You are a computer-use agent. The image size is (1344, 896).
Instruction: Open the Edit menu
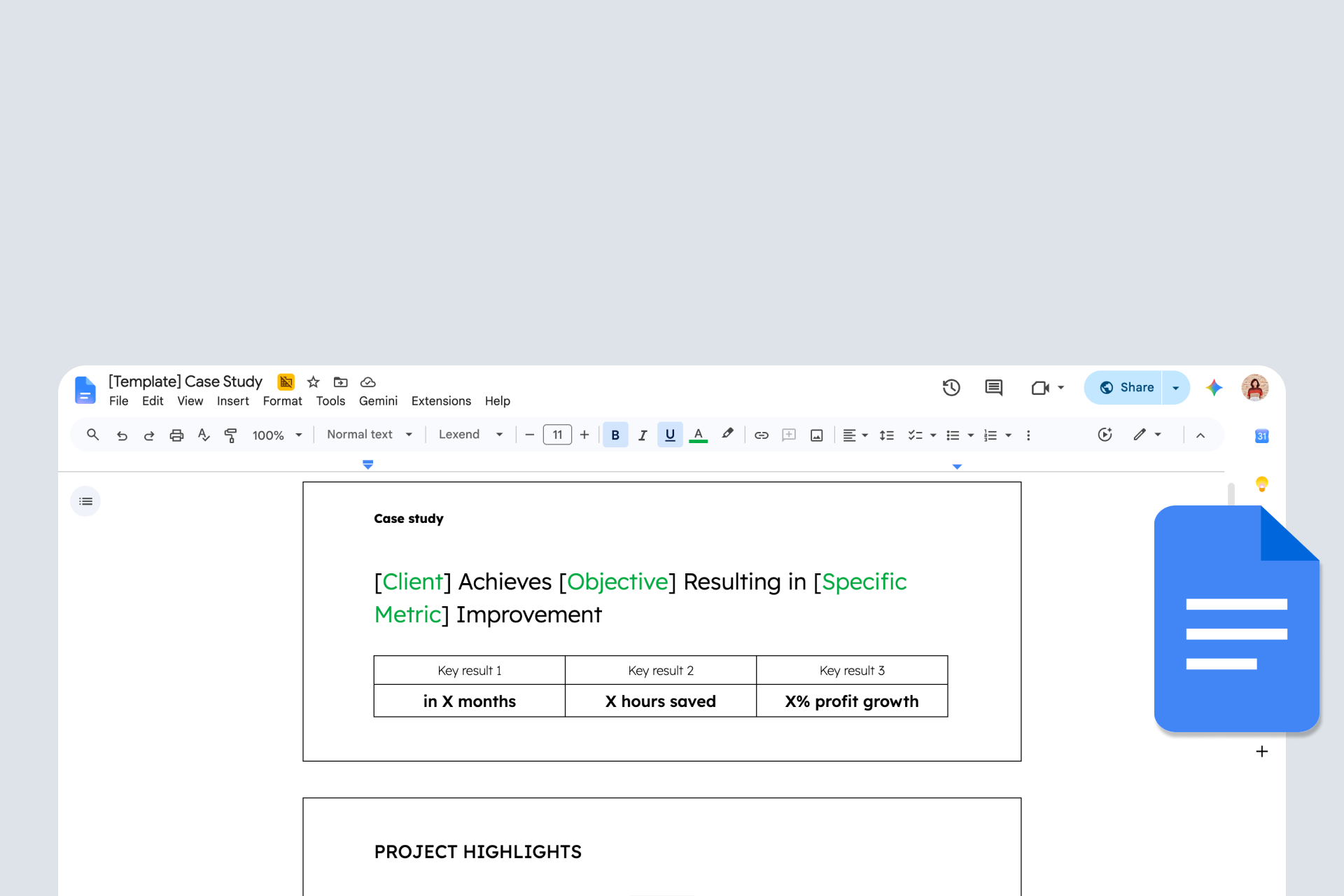click(153, 401)
